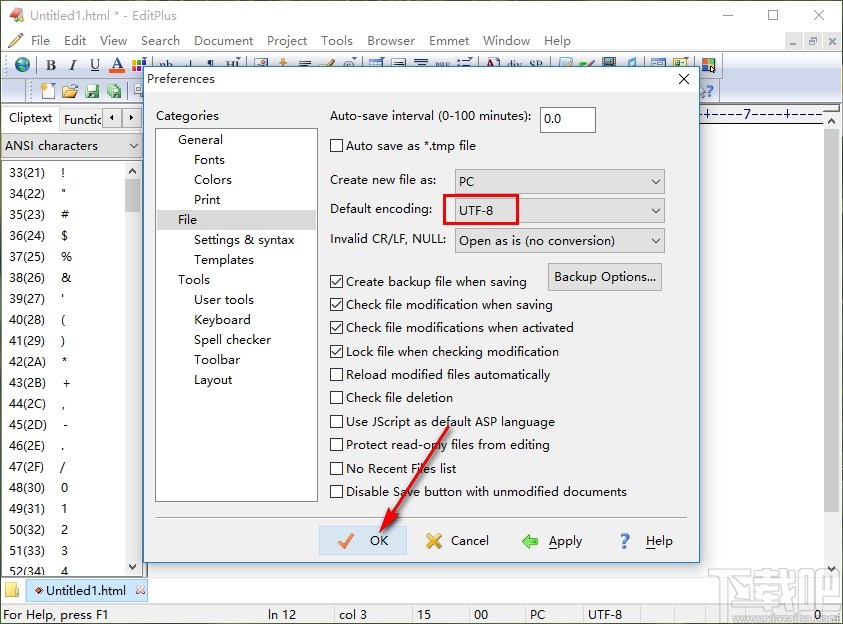
Task: Click the pencil icon in the menu bar
Action: click(16, 40)
